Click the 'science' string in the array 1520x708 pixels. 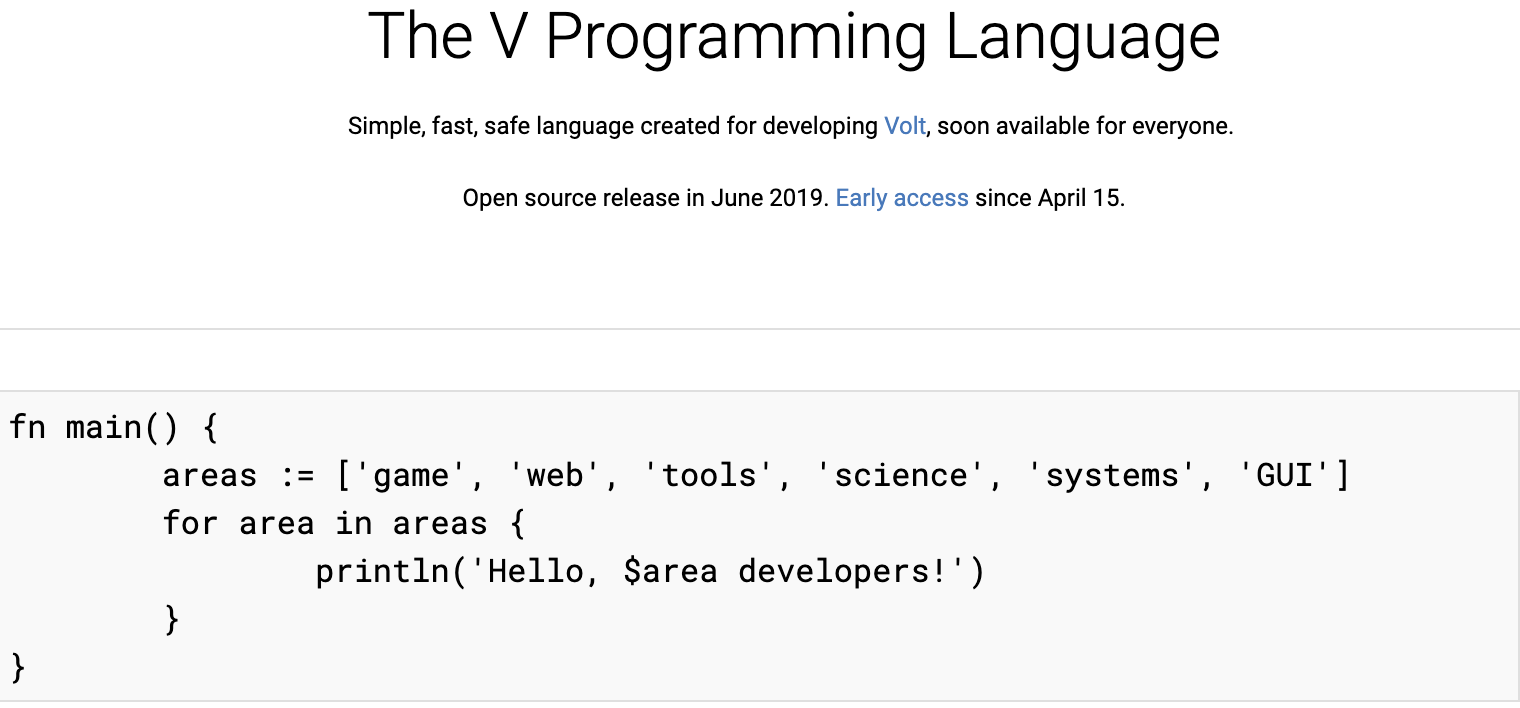click(x=902, y=476)
